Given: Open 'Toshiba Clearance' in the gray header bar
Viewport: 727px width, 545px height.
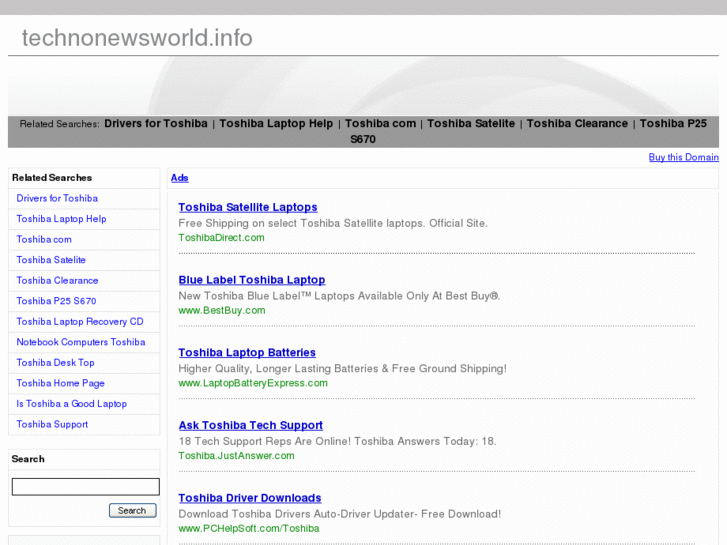Looking at the screenshot, I should pyautogui.click(x=577, y=123).
